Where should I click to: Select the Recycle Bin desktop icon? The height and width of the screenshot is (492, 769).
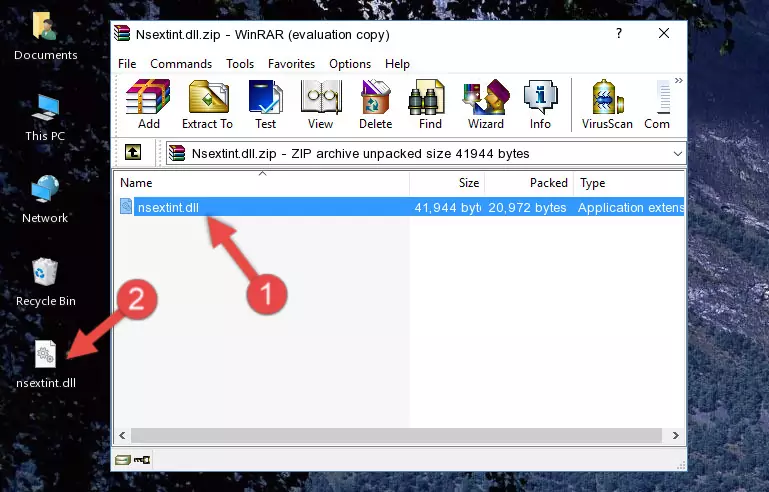point(46,282)
